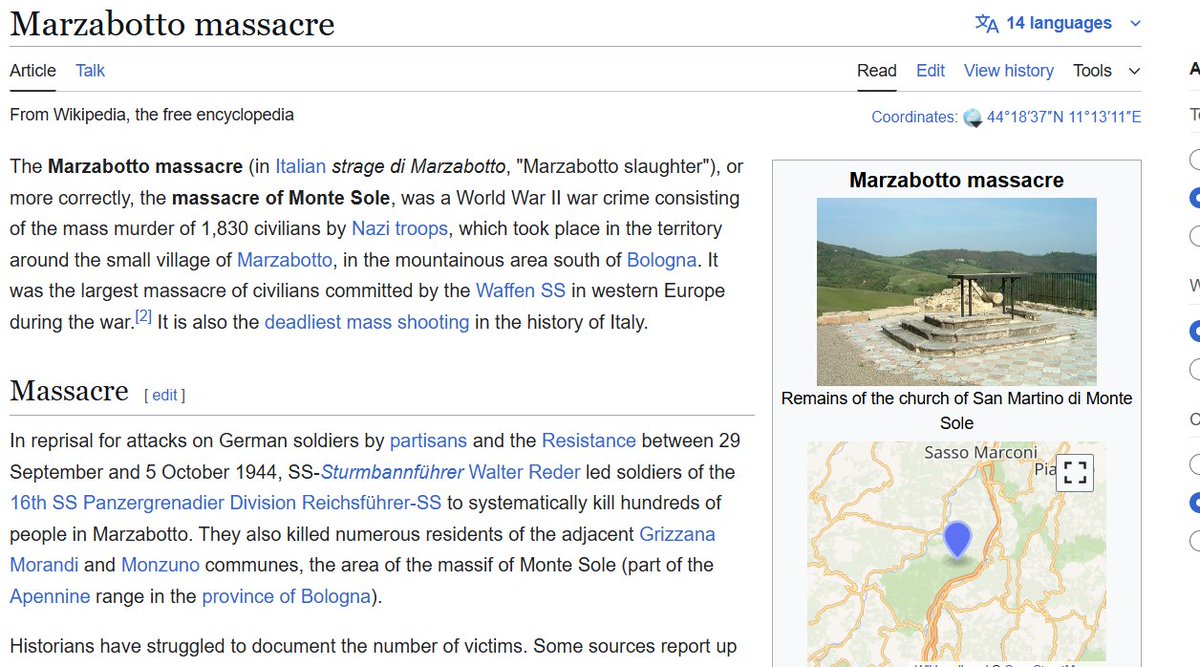This screenshot has height=667, width=1200.
Task: Expand the Tools dropdown menu
Action: pos(1106,70)
